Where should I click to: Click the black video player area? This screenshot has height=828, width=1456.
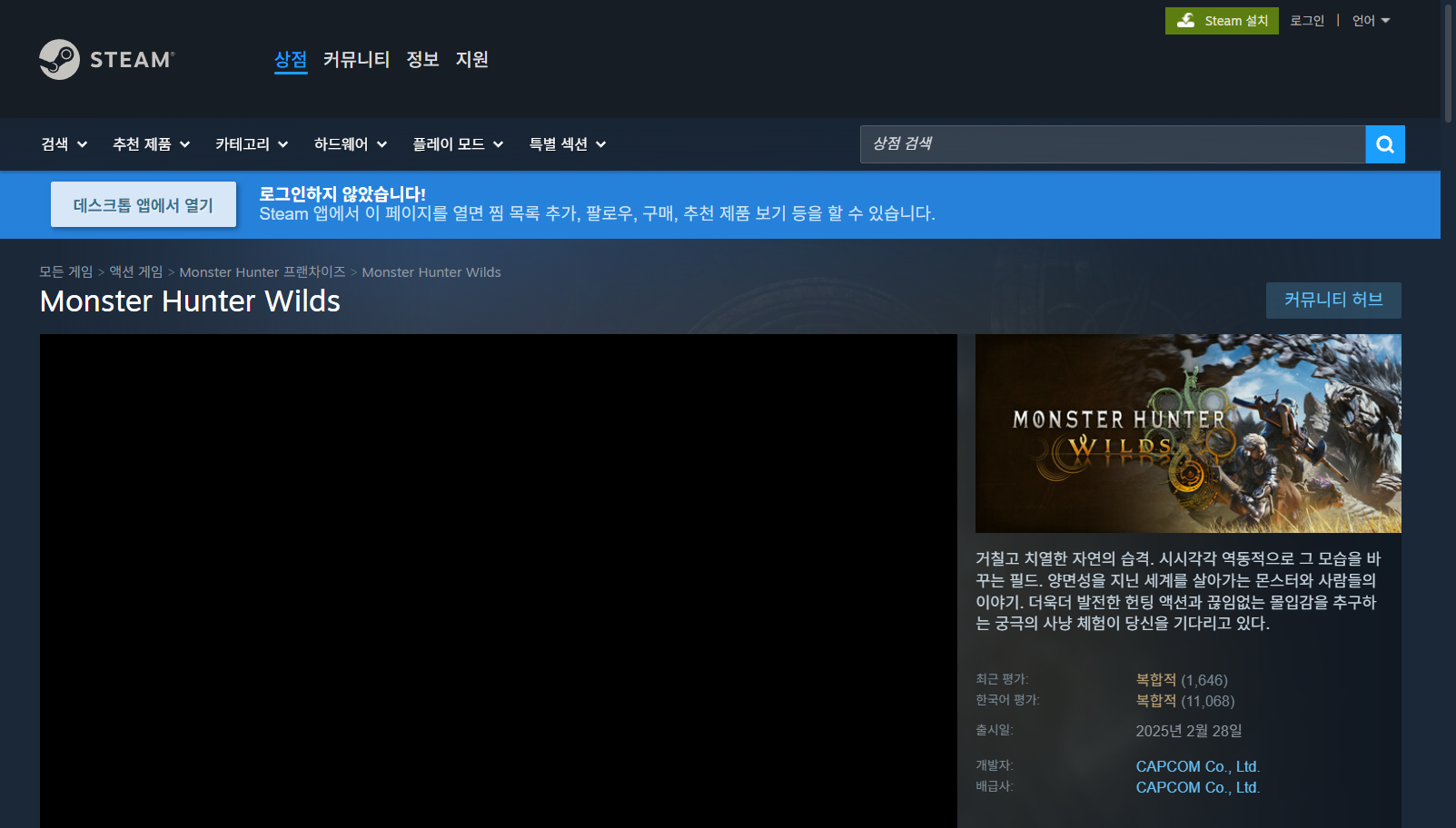tap(499, 581)
